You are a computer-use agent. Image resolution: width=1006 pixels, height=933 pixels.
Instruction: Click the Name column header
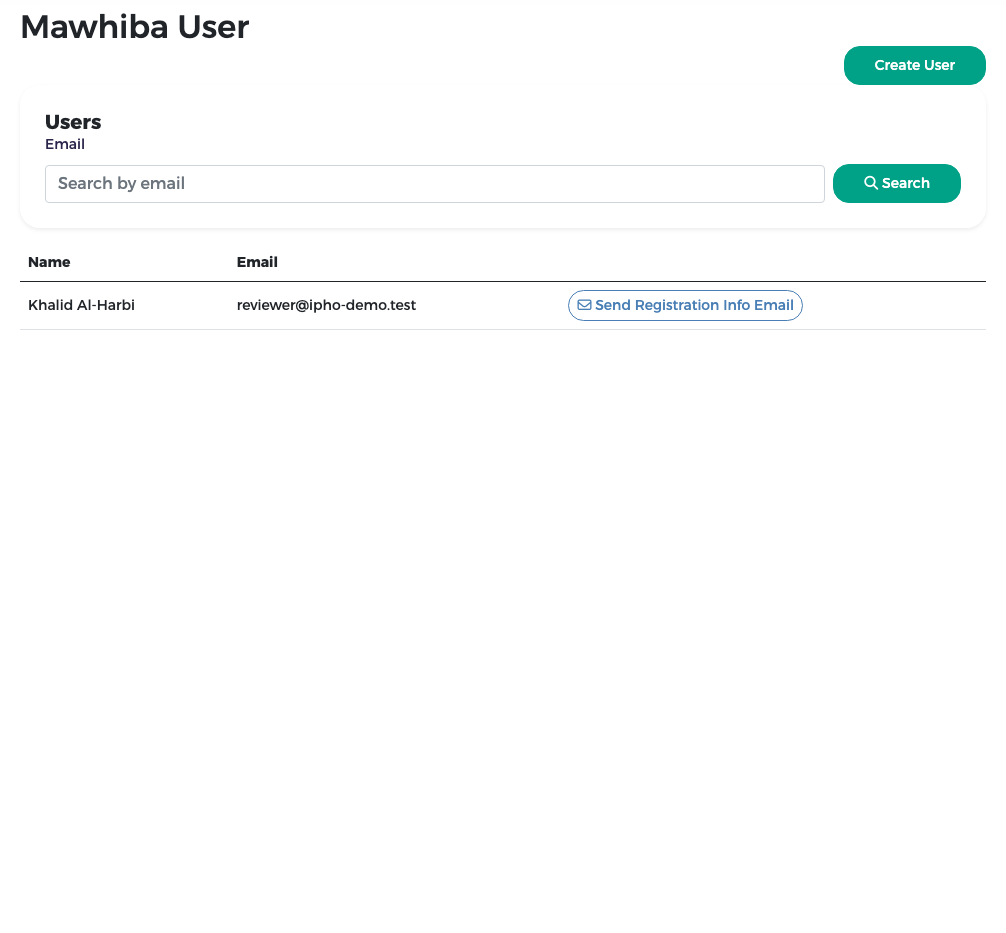point(49,262)
